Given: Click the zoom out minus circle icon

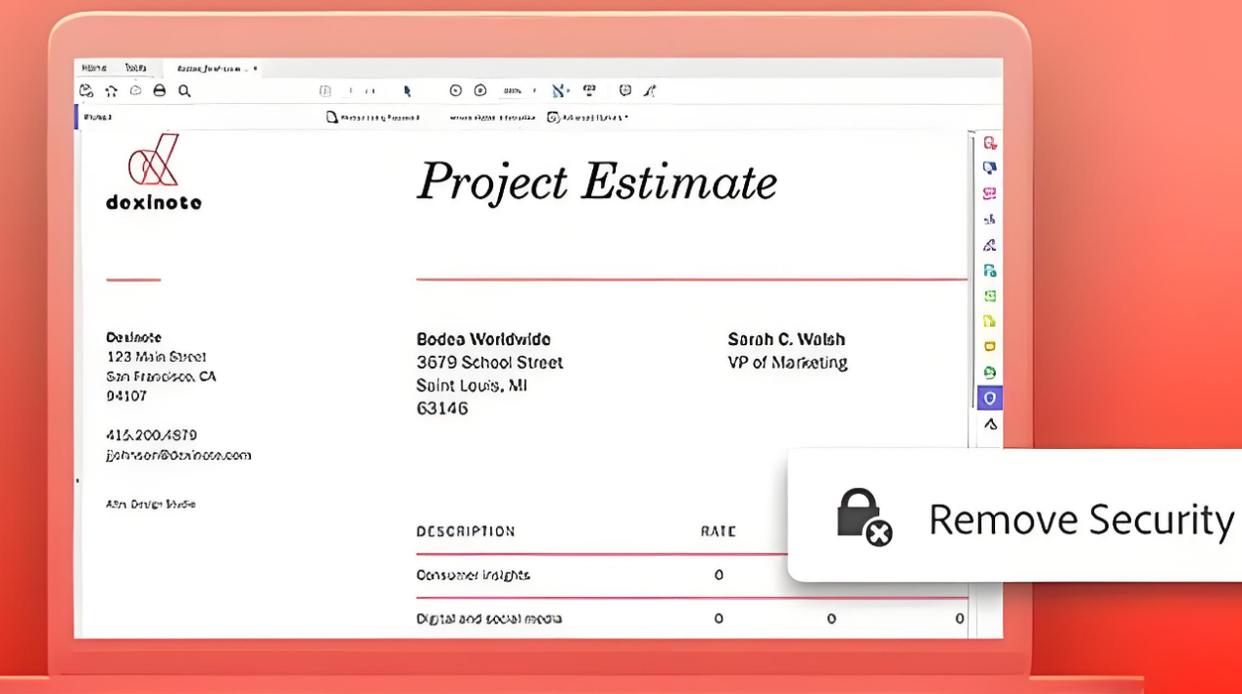Looking at the screenshot, I should [x=456, y=91].
